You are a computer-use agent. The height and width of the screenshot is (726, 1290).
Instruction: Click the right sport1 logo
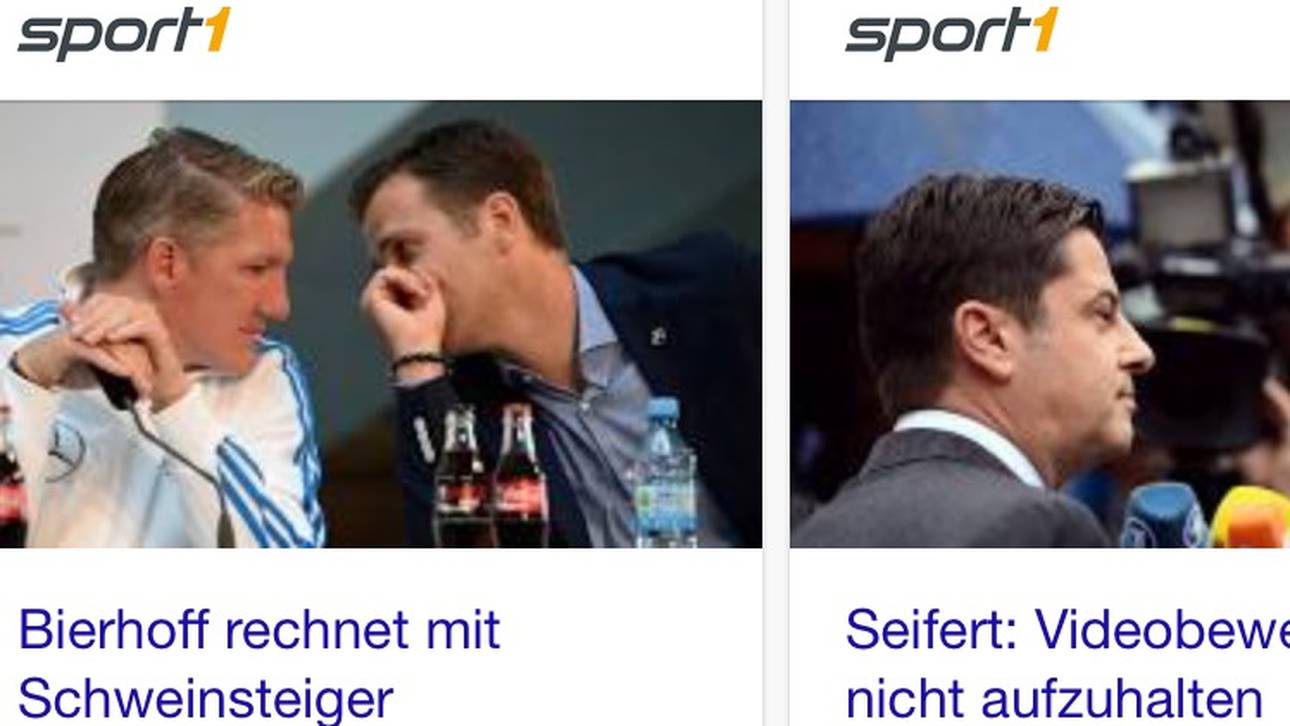point(951,33)
